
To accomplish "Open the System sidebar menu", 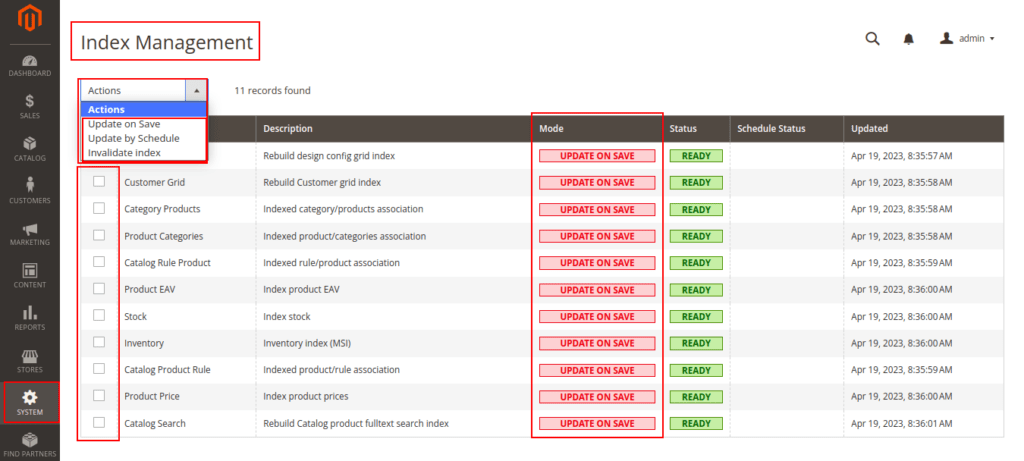I will pyautogui.click(x=29, y=402).
